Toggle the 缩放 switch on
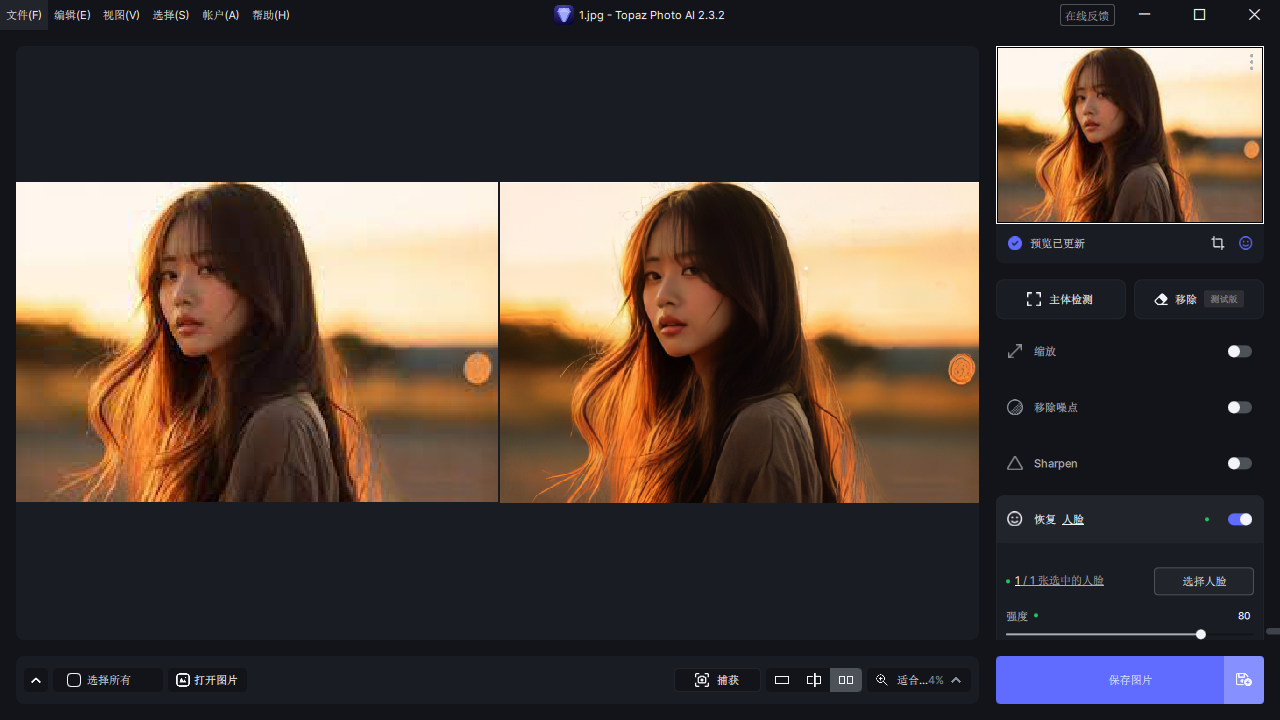 (1239, 351)
